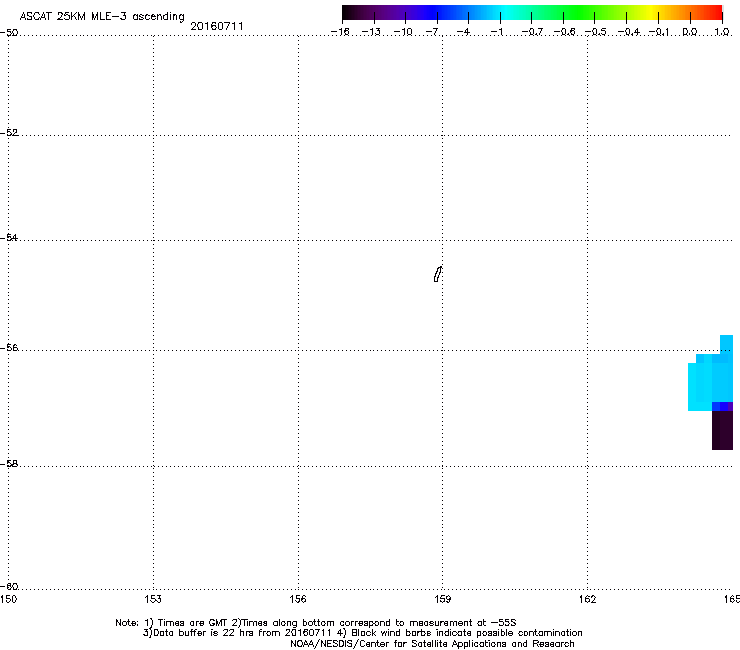Image resolution: width=740 pixels, height=650 pixels.
Task: Click the title "ASCAT 25KM MLE-3 ascending"
Action: 102,16
